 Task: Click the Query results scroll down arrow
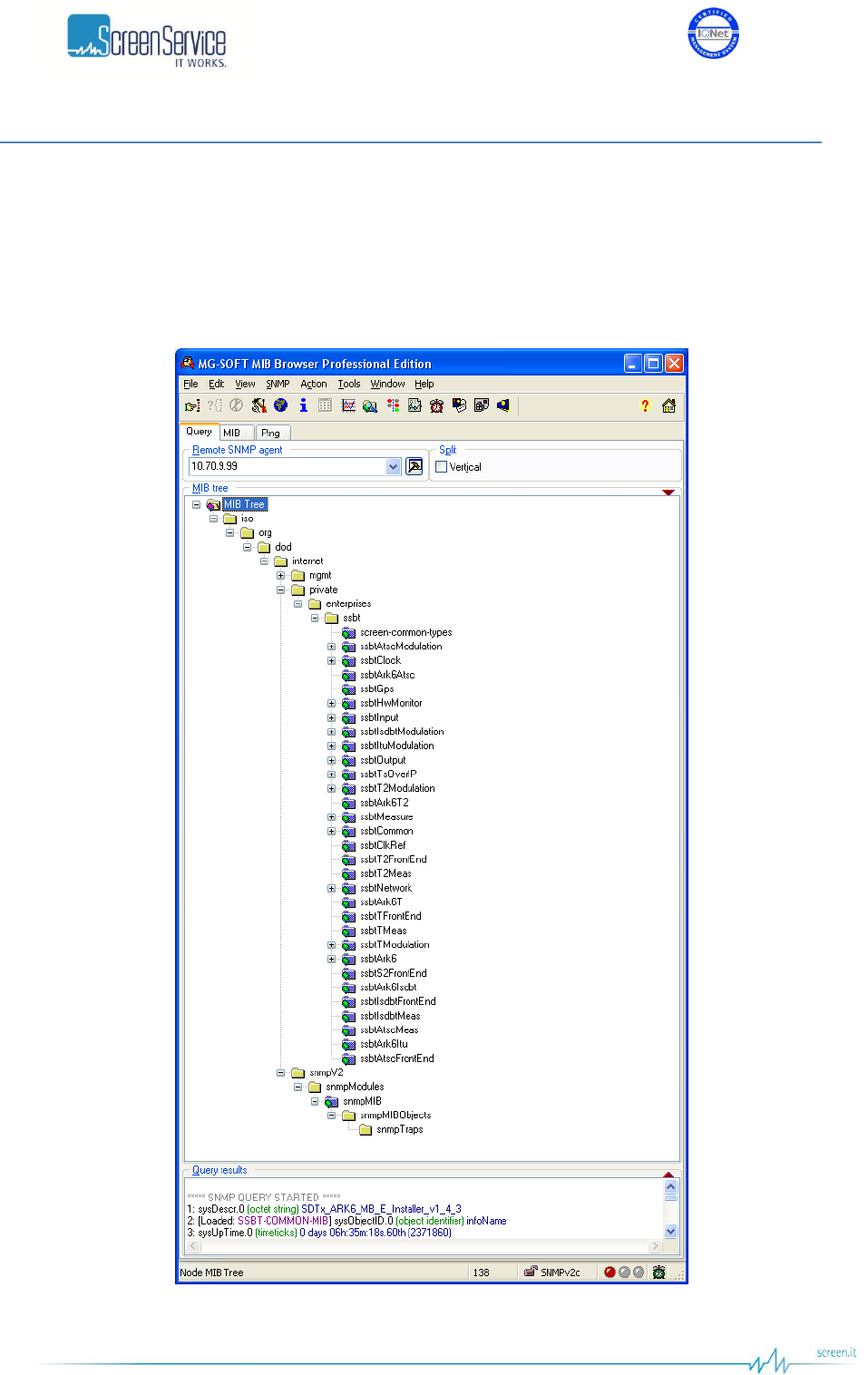point(671,1231)
